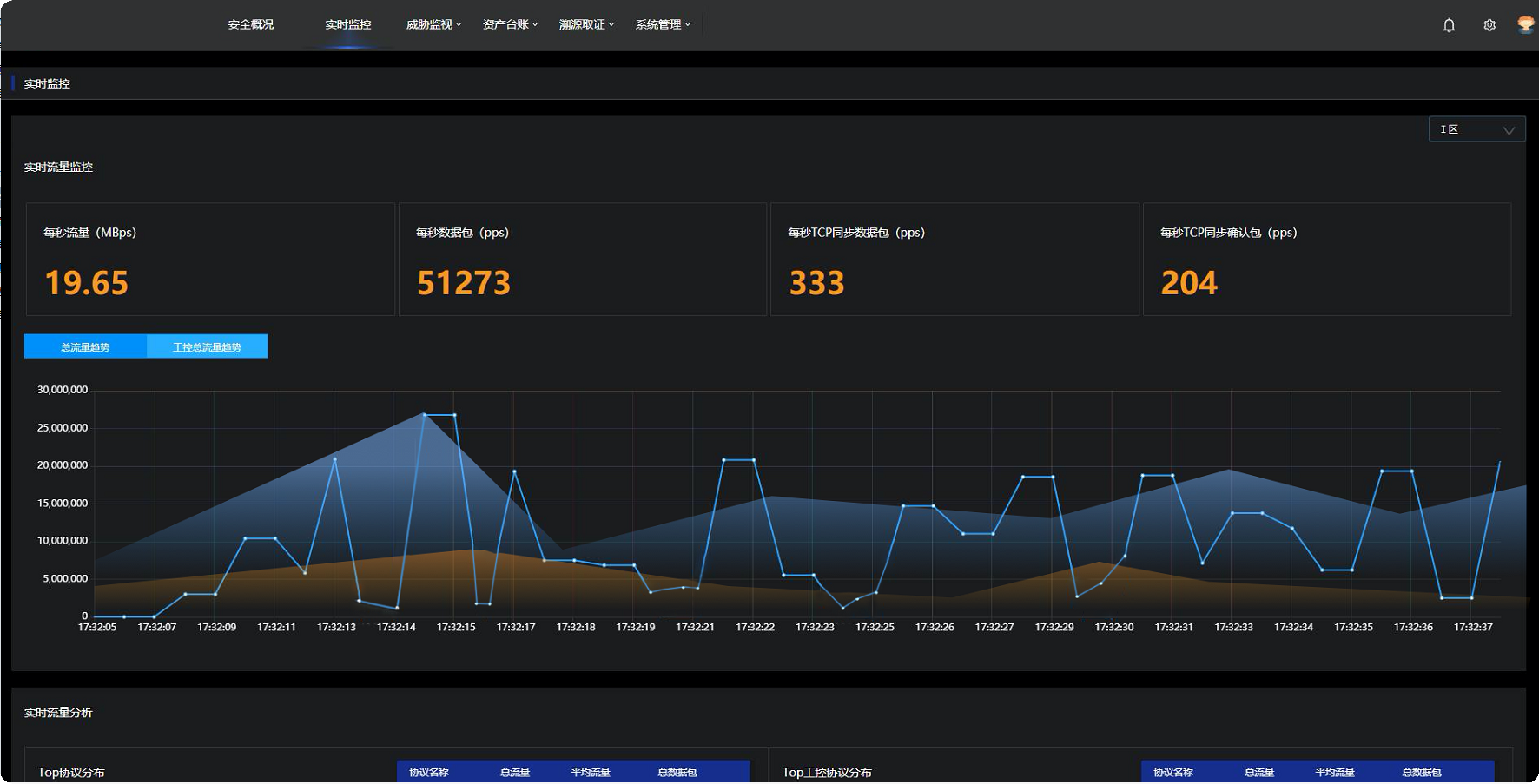
Task: Open the I区 zone selector
Action: point(1476,129)
